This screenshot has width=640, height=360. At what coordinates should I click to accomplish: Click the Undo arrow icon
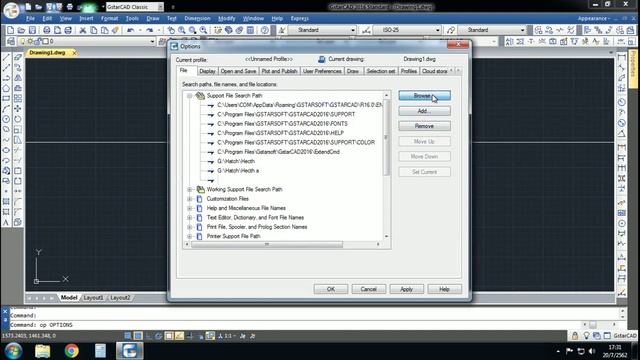[x=131, y=30]
